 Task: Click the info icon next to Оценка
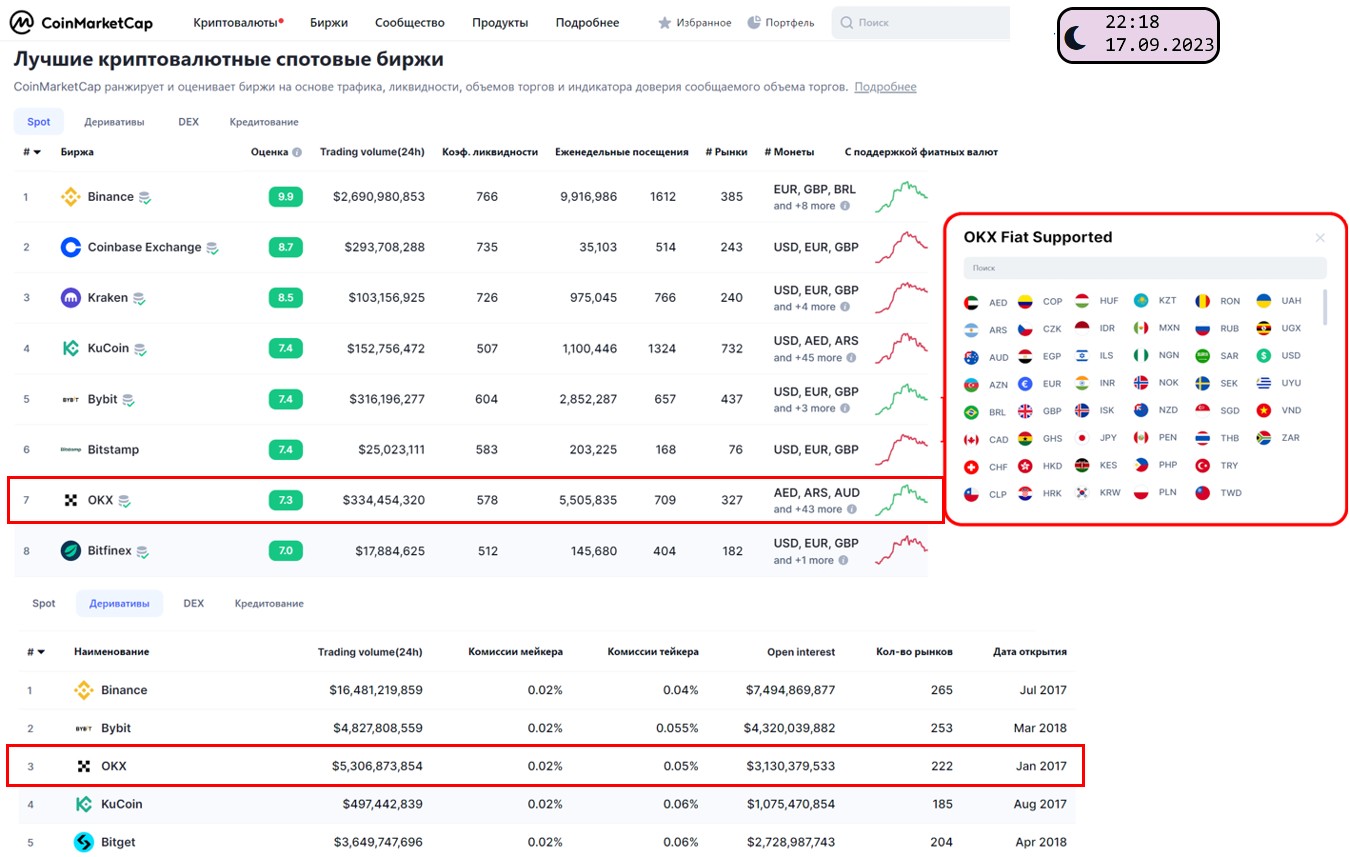297,152
